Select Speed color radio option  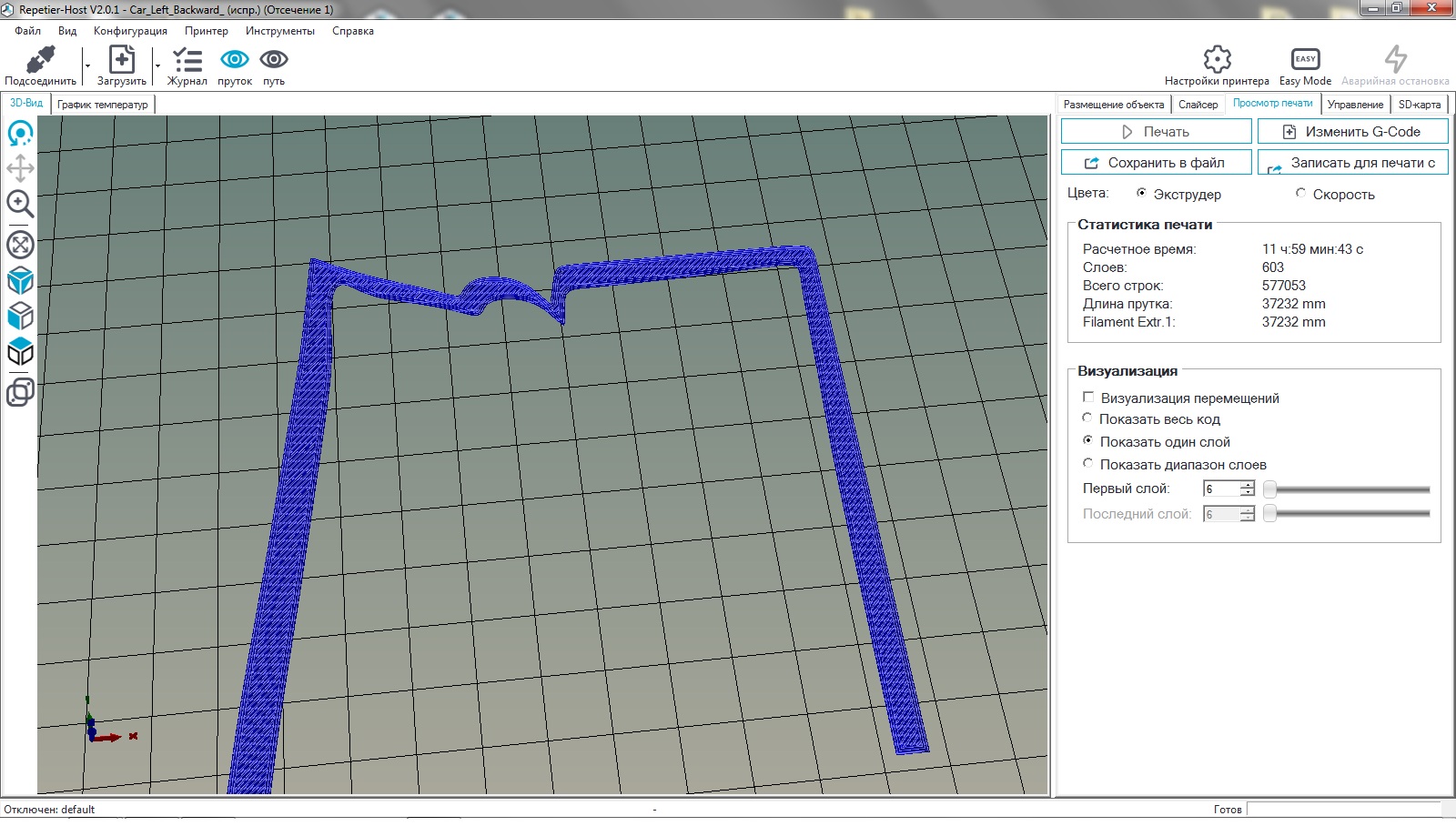pyautogui.click(x=1300, y=194)
